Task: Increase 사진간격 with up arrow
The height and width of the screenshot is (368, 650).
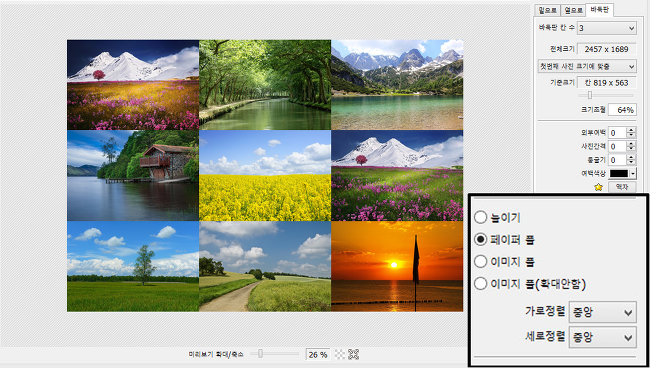Action: [x=631, y=144]
